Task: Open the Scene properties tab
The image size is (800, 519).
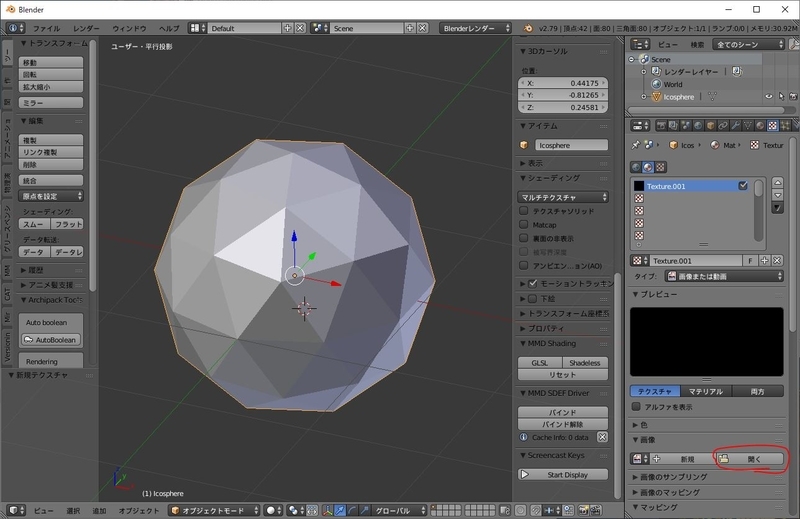Action: 686,126
